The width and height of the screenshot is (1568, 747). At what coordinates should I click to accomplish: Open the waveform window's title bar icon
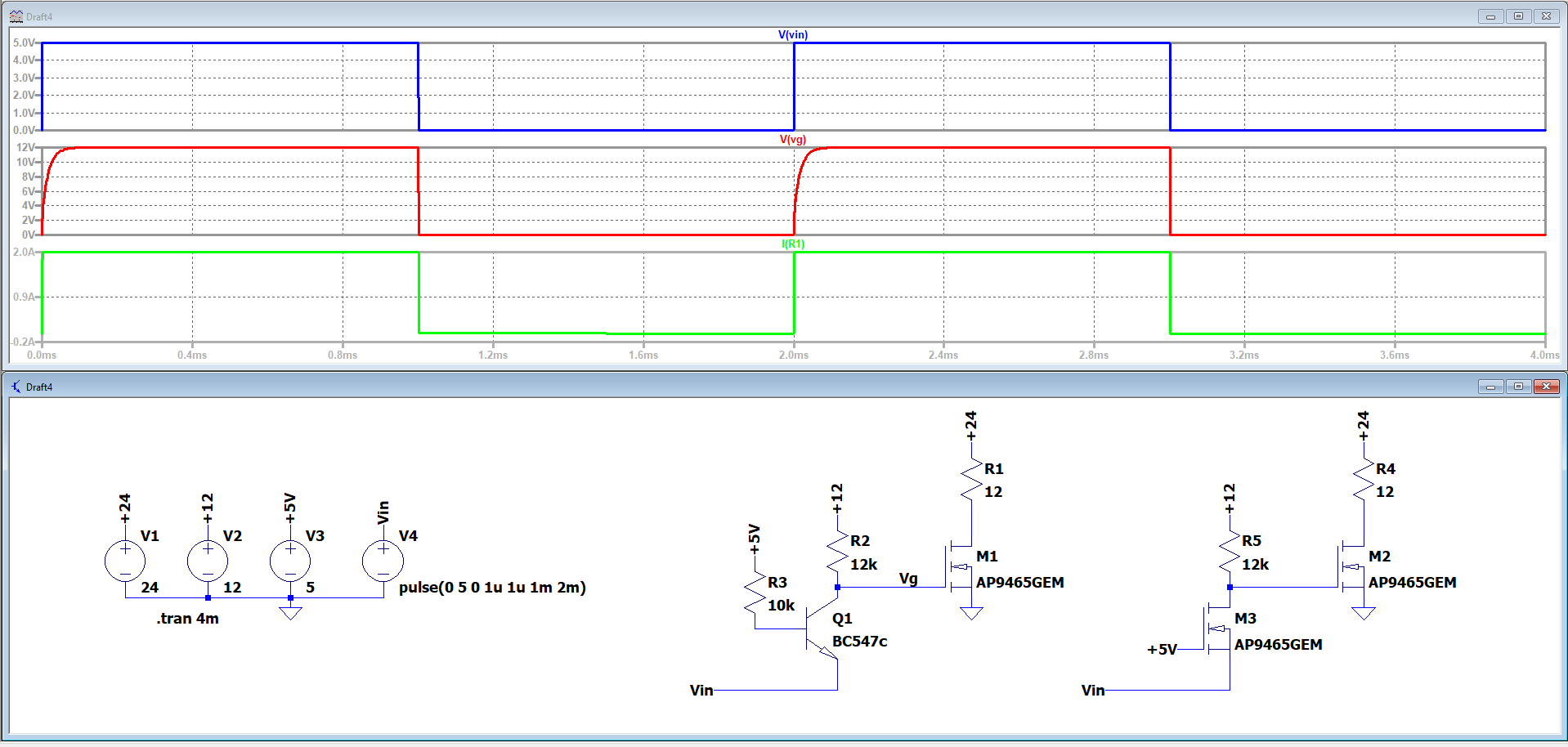[16, 16]
